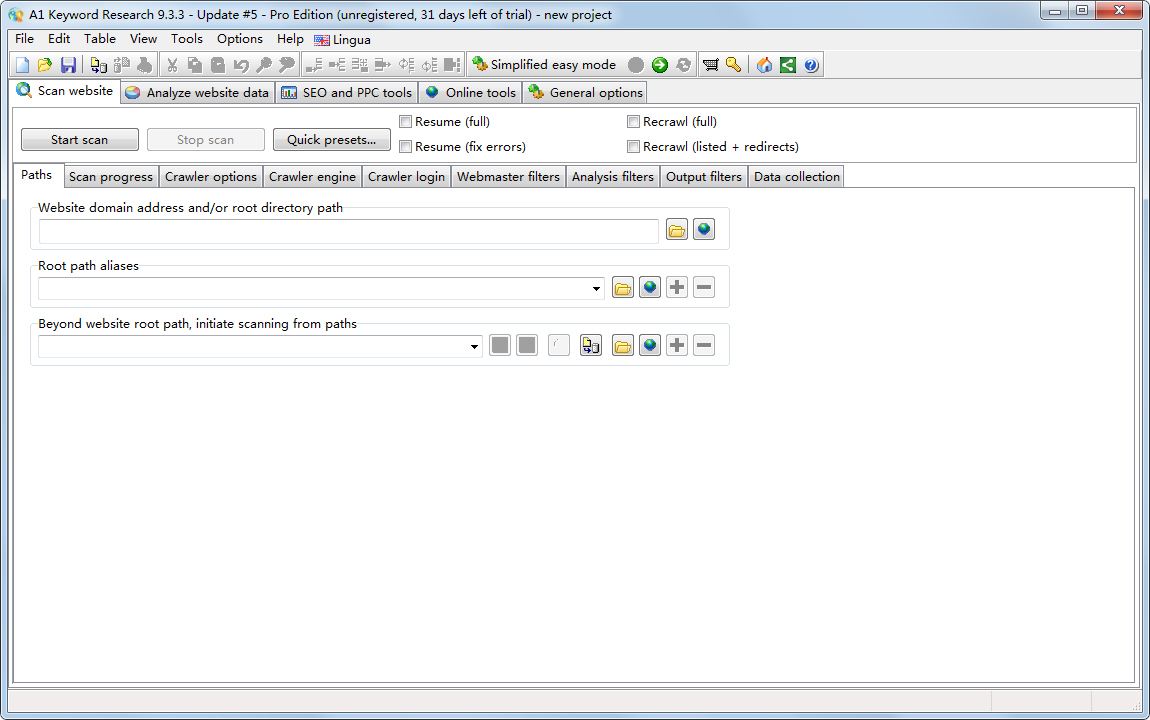Screen dimensions: 1150x720
Task: Click the green share icon in toolbar
Action: click(788, 65)
